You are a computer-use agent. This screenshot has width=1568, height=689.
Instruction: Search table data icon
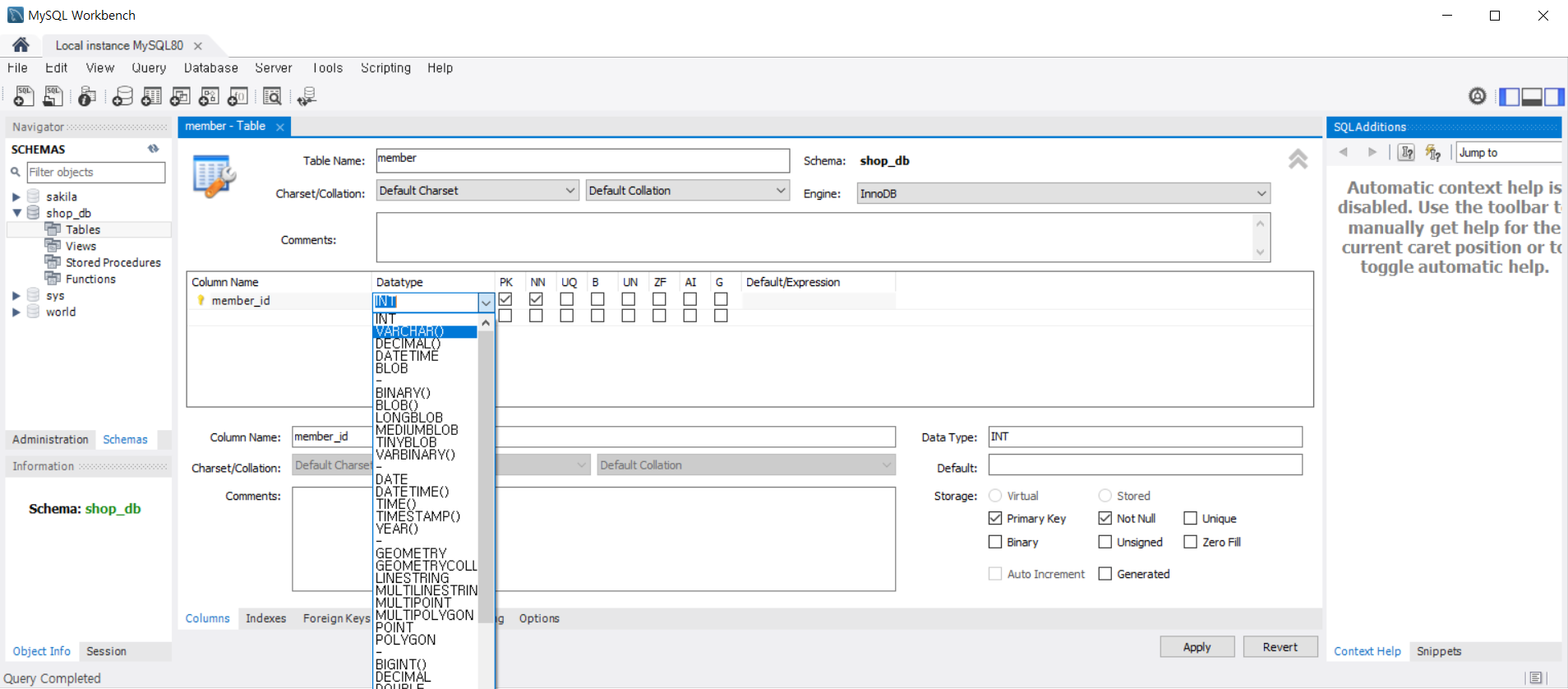(x=272, y=96)
